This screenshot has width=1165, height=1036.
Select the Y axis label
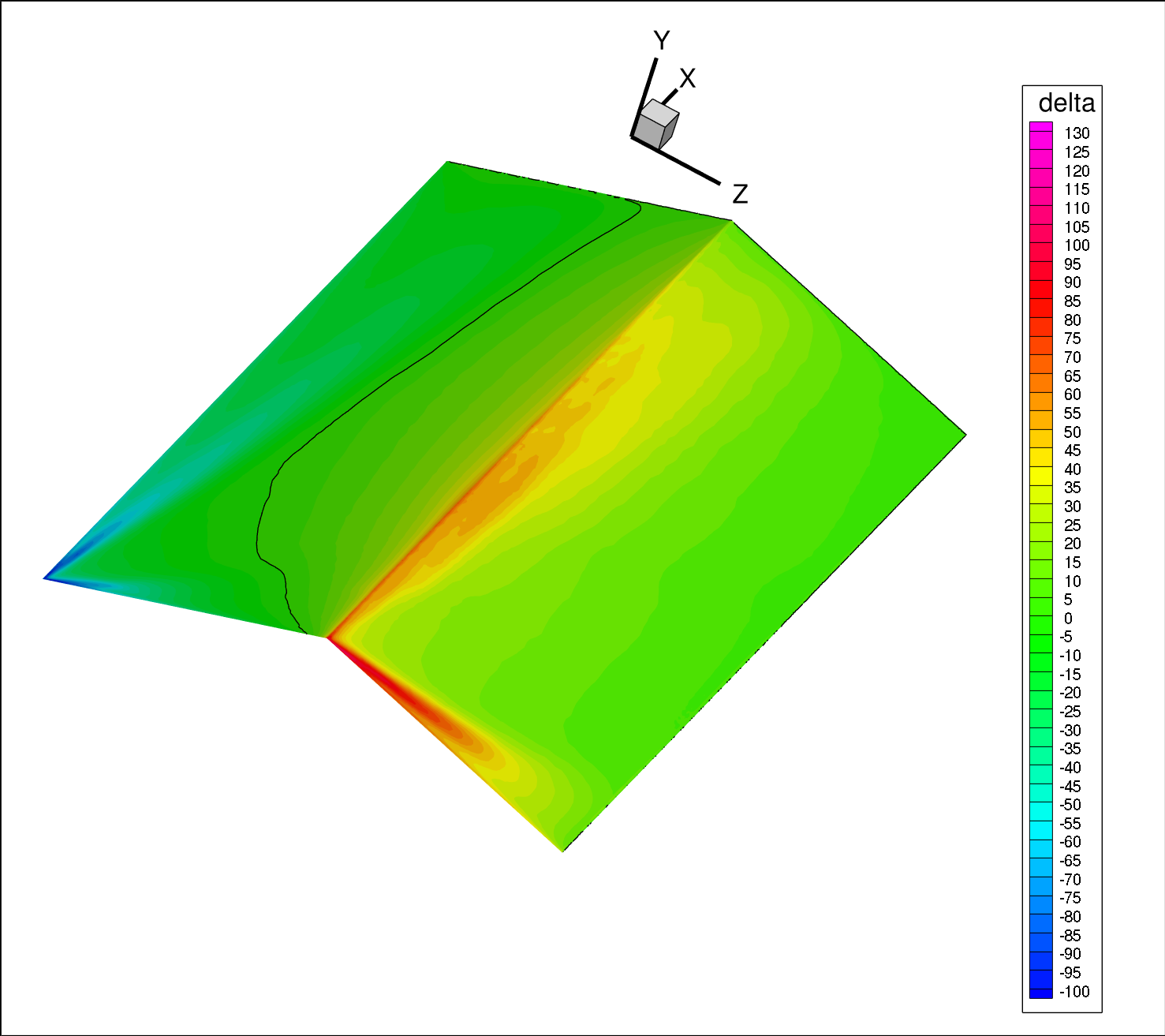(x=661, y=41)
